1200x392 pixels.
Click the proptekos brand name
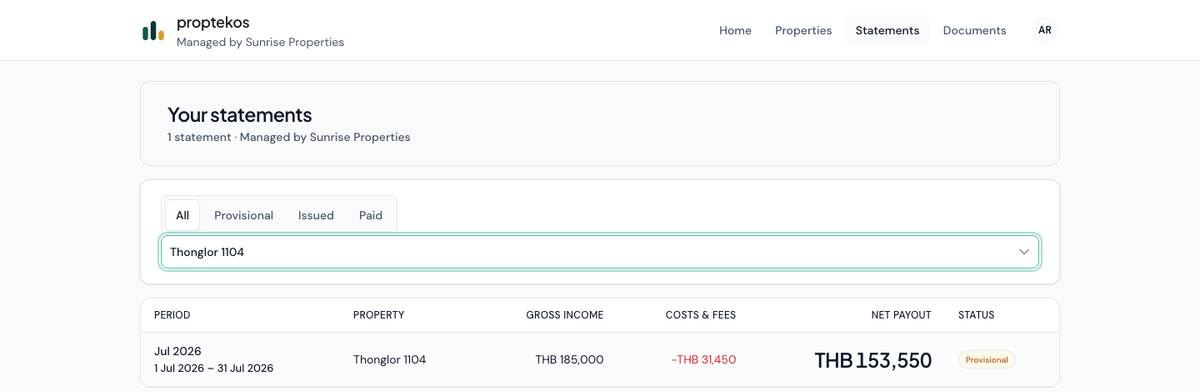pyautogui.click(x=213, y=22)
